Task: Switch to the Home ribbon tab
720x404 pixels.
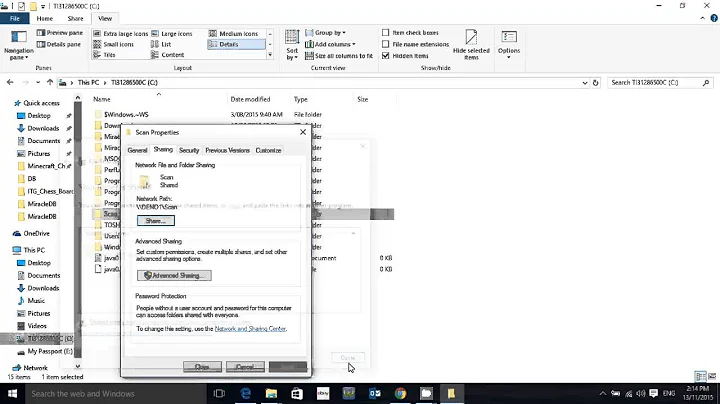Action: (x=45, y=18)
